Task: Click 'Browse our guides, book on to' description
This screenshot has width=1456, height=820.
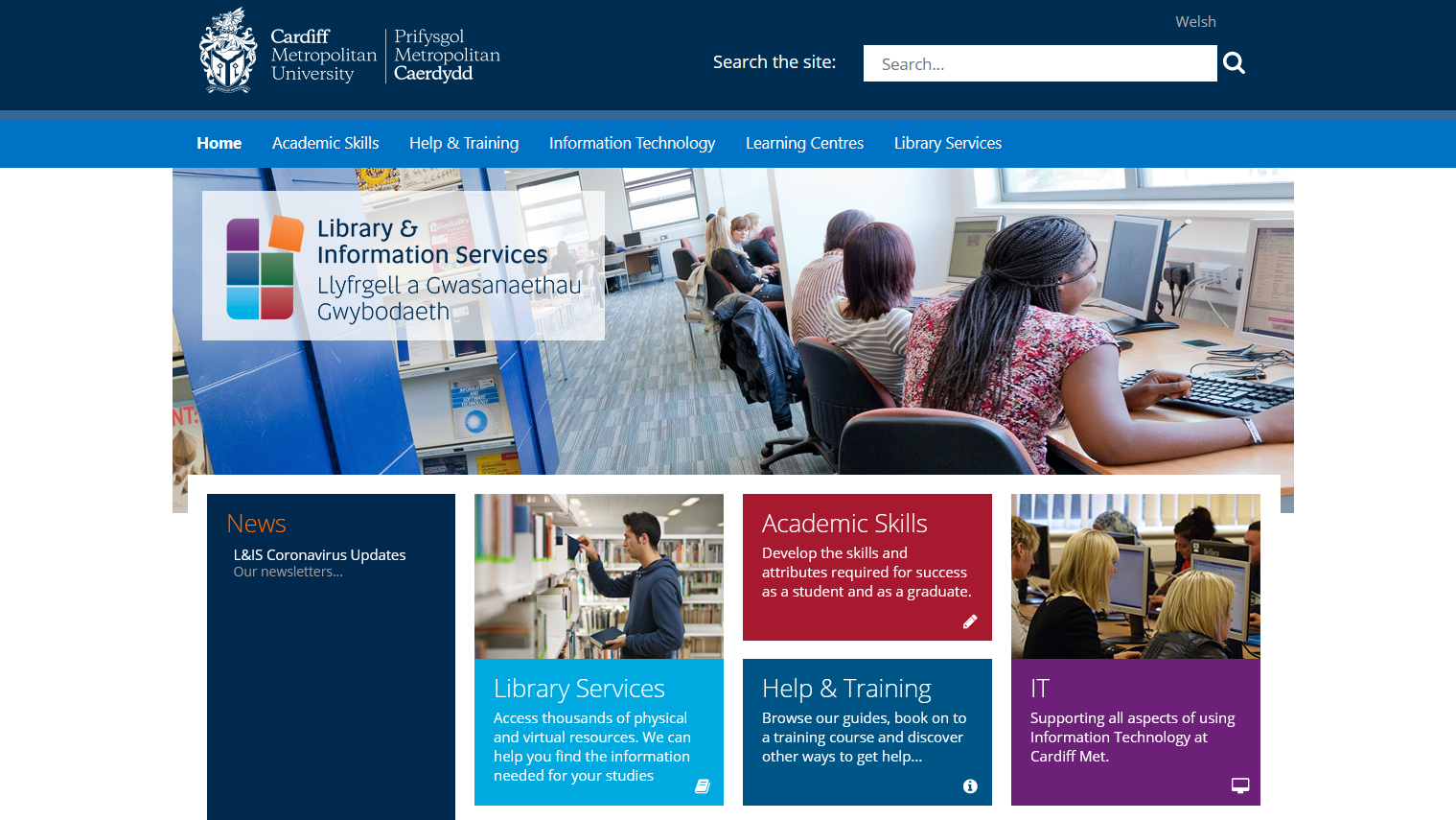Action: tap(864, 717)
